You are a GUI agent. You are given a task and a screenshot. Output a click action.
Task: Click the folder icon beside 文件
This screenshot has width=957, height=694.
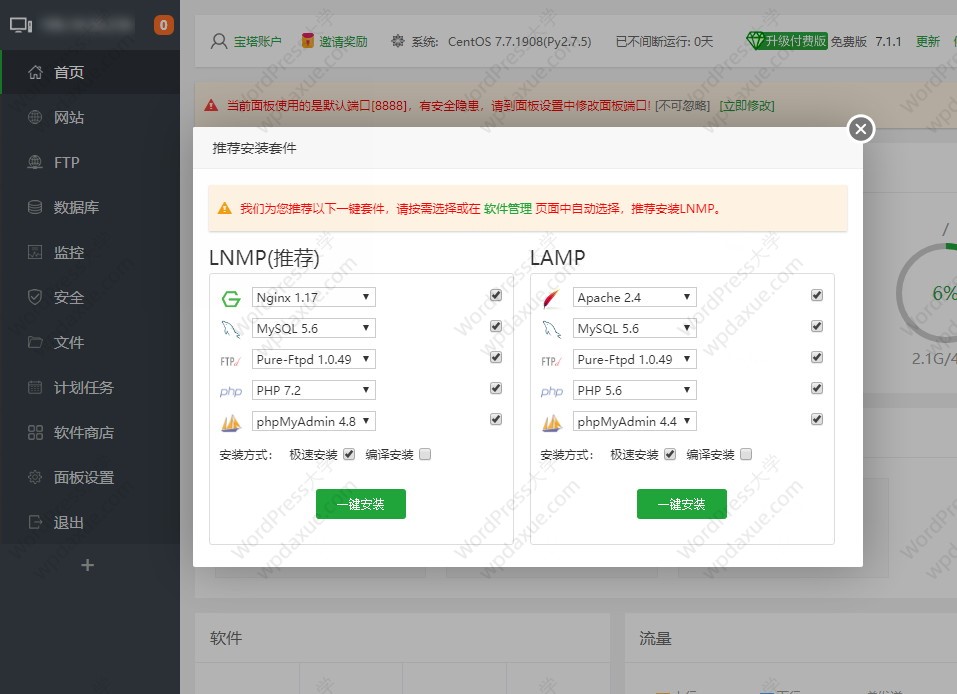point(35,342)
